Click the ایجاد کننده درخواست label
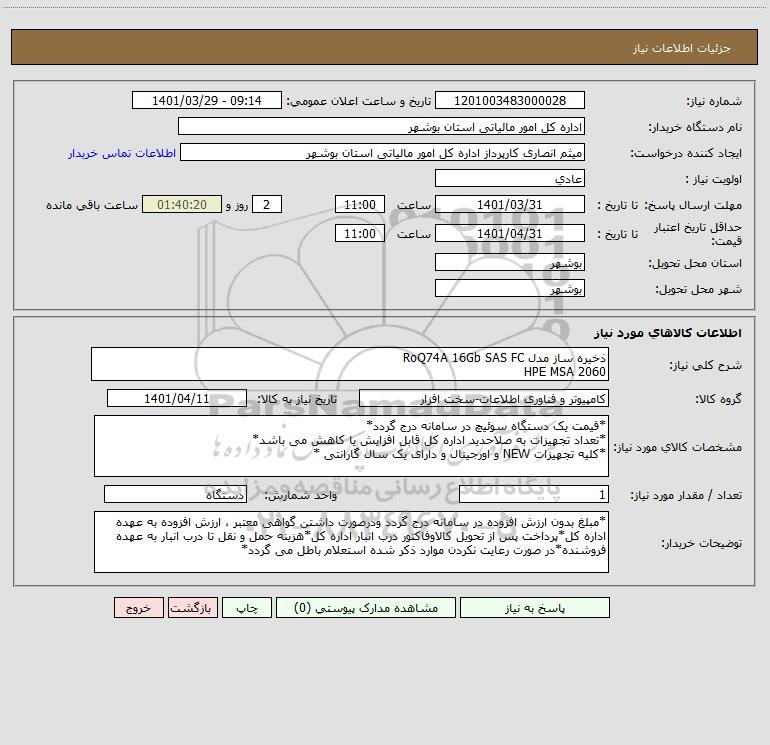The image size is (770, 745). click(x=686, y=153)
